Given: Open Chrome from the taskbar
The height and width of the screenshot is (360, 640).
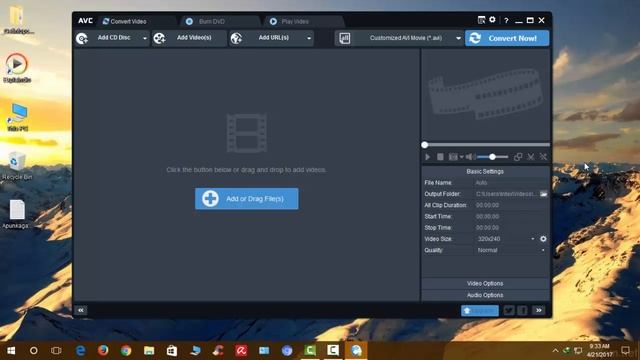Looking at the screenshot, I should (126, 351).
